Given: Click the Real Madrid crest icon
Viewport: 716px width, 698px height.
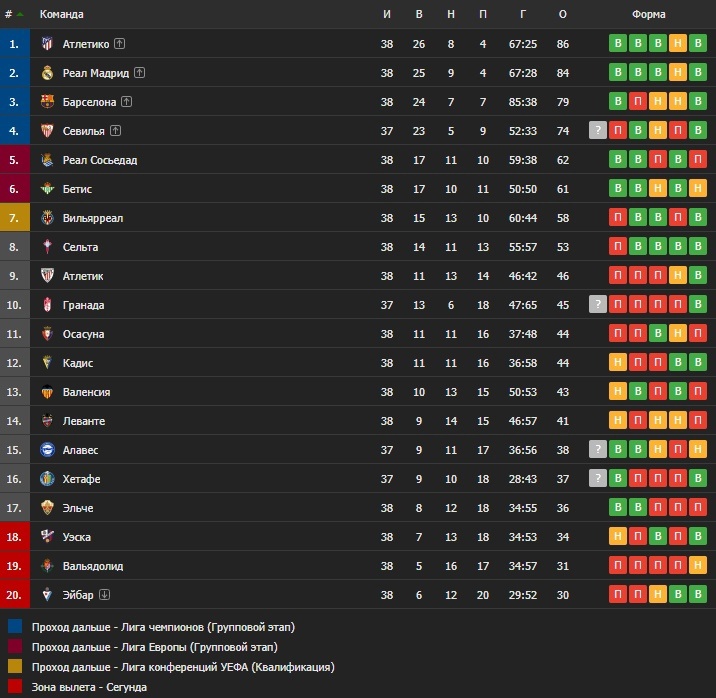Looking at the screenshot, I should click(47, 73).
